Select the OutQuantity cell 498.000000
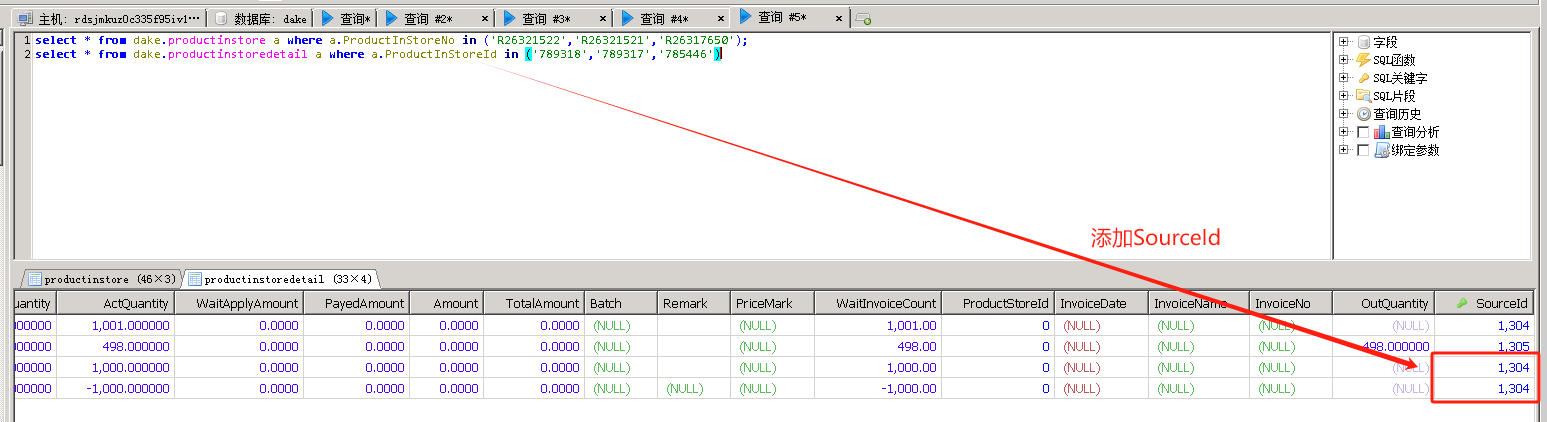Image resolution: width=1547 pixels, height=422 pixels. 1383,346
